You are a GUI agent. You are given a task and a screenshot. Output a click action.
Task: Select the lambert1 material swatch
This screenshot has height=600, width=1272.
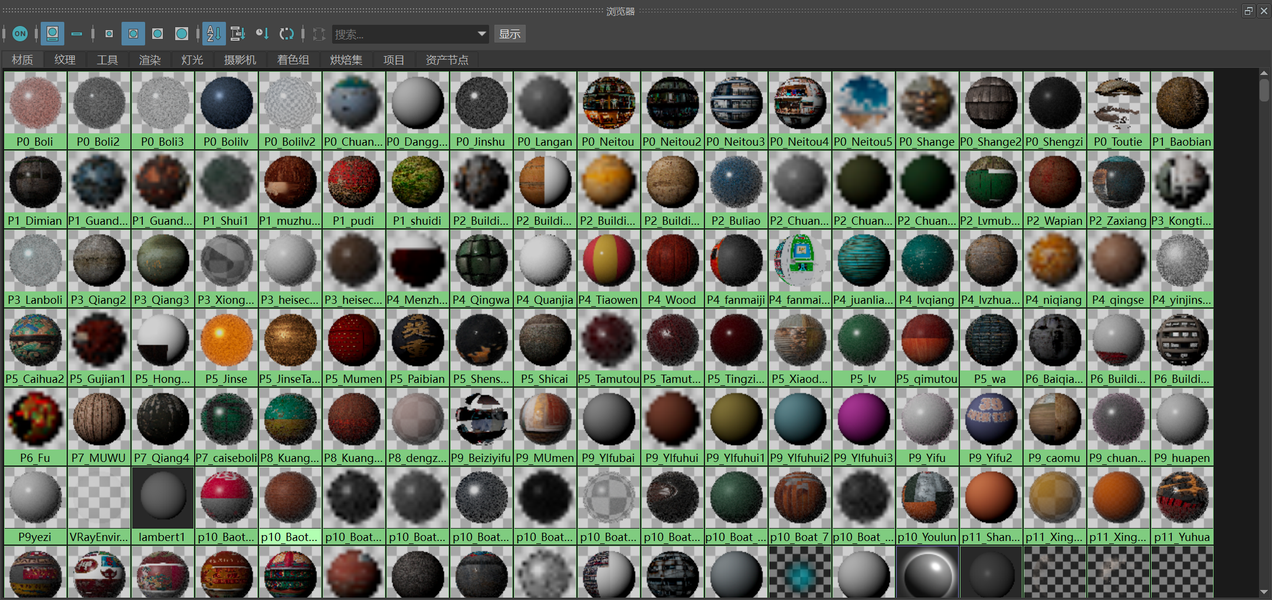pyautogui.click(x=162, y=505)
